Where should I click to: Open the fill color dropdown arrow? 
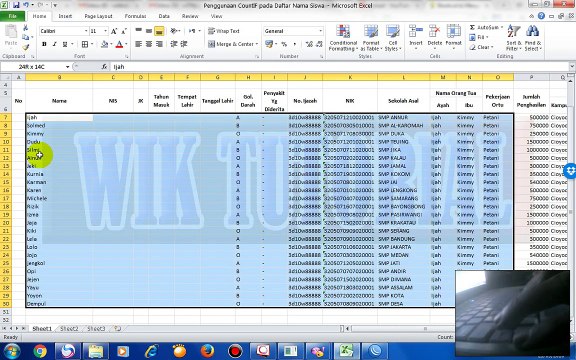[x=111, y=44]
